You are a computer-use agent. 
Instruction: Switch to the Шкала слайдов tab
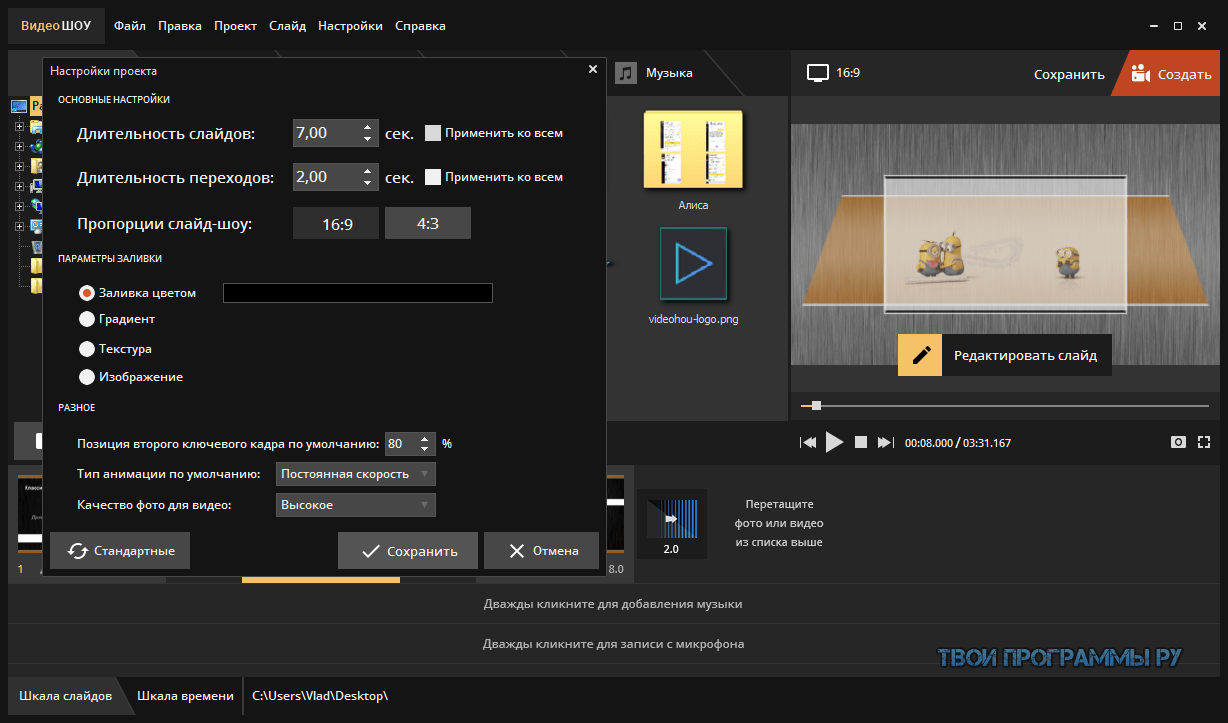[x=66, y=696]
